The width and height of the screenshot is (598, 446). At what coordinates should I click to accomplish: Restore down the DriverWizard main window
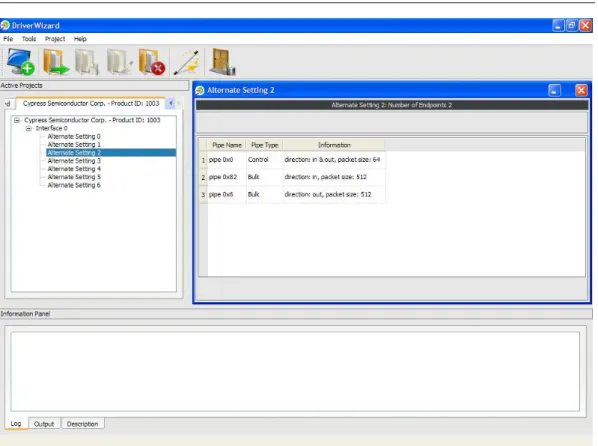tap(571, 26)
